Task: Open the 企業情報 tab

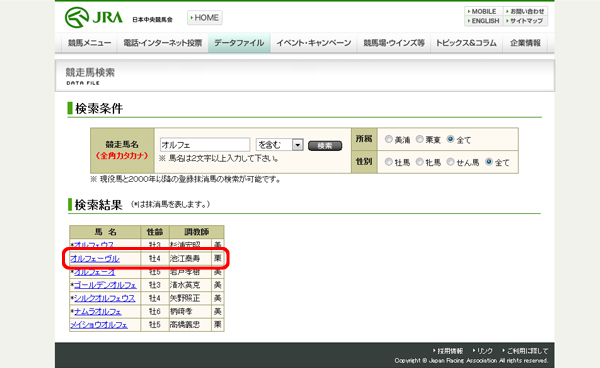Action: click(x=525, y=43)
